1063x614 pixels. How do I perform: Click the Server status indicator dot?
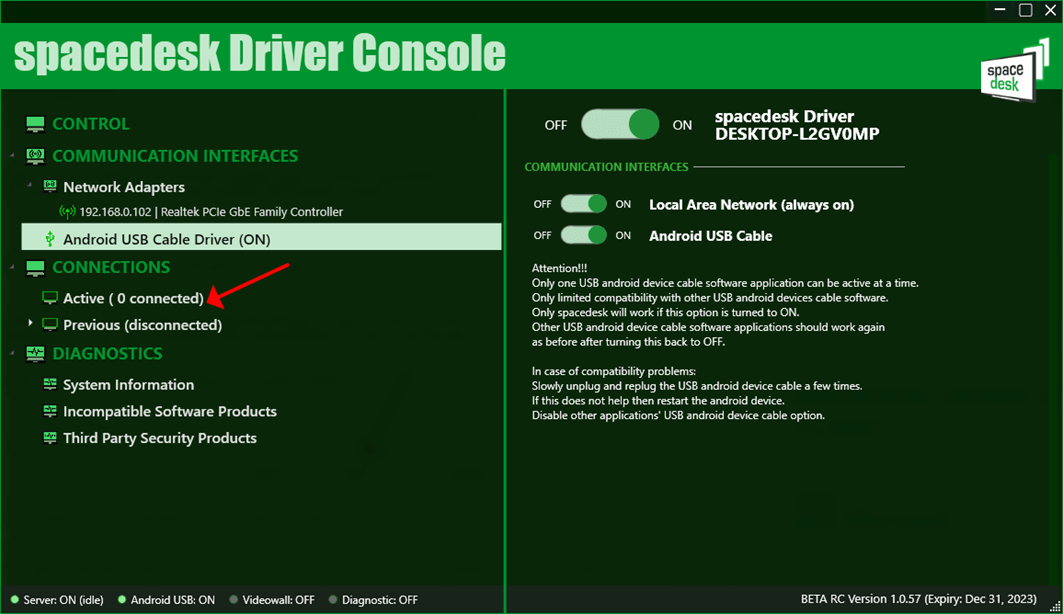[14, 600]
